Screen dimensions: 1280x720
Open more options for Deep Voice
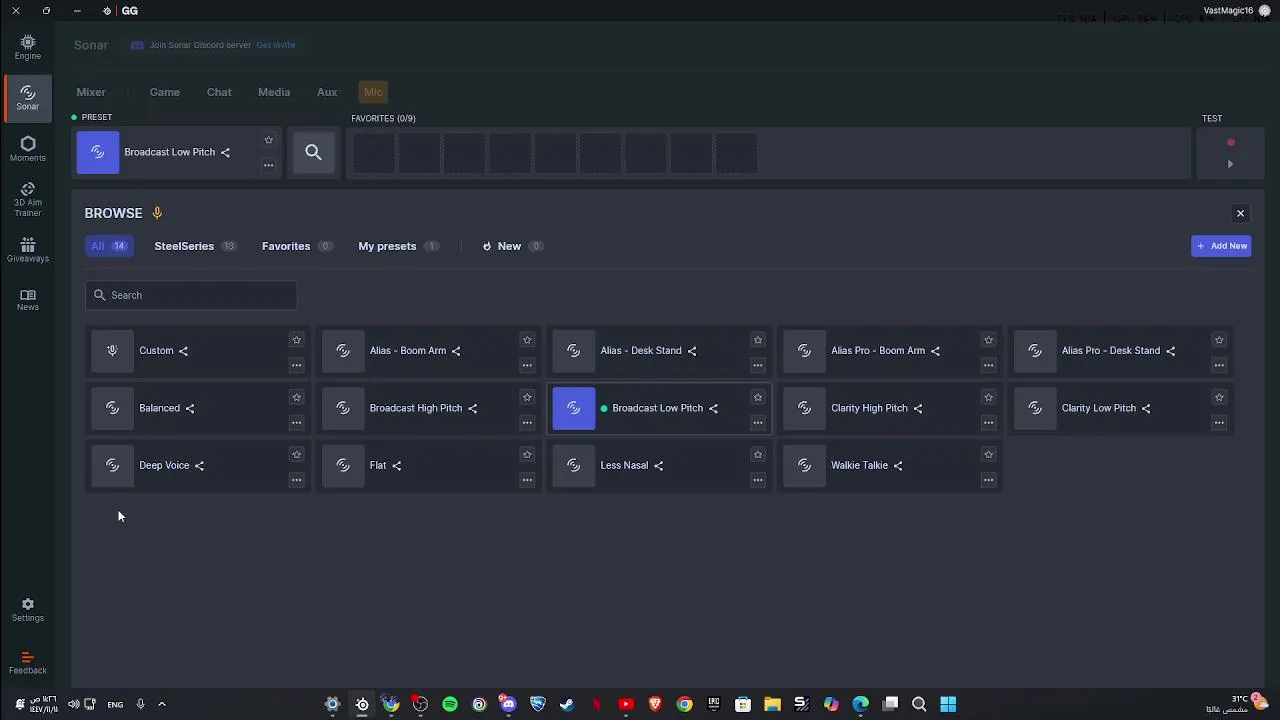click(296, 480)
